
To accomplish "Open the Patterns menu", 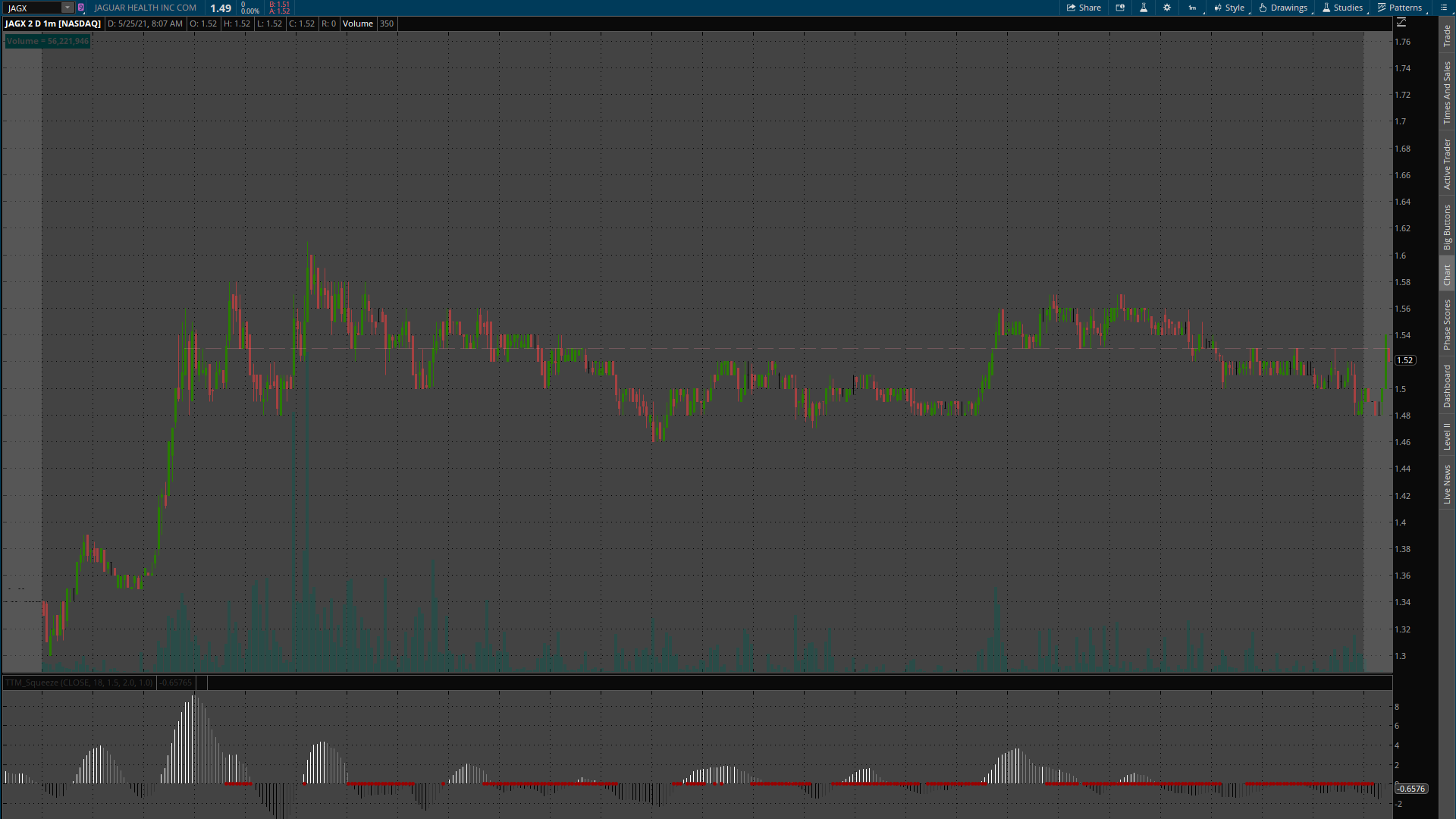I will click(x=1400, y=8).
